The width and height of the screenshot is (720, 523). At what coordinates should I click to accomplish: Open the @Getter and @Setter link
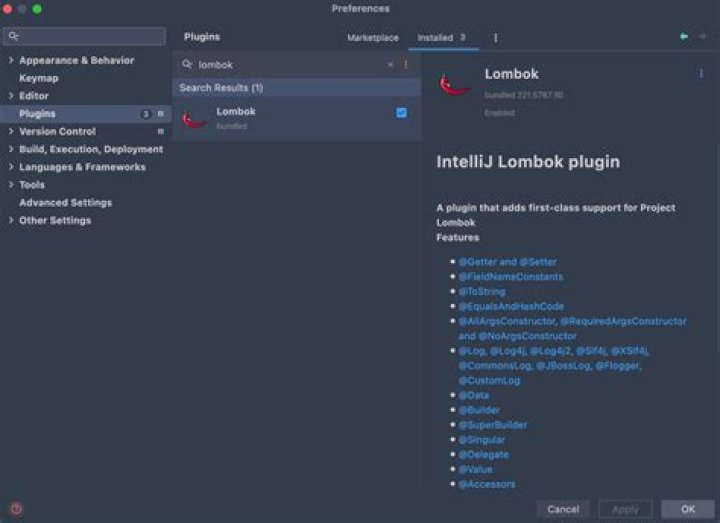[507, 262]
